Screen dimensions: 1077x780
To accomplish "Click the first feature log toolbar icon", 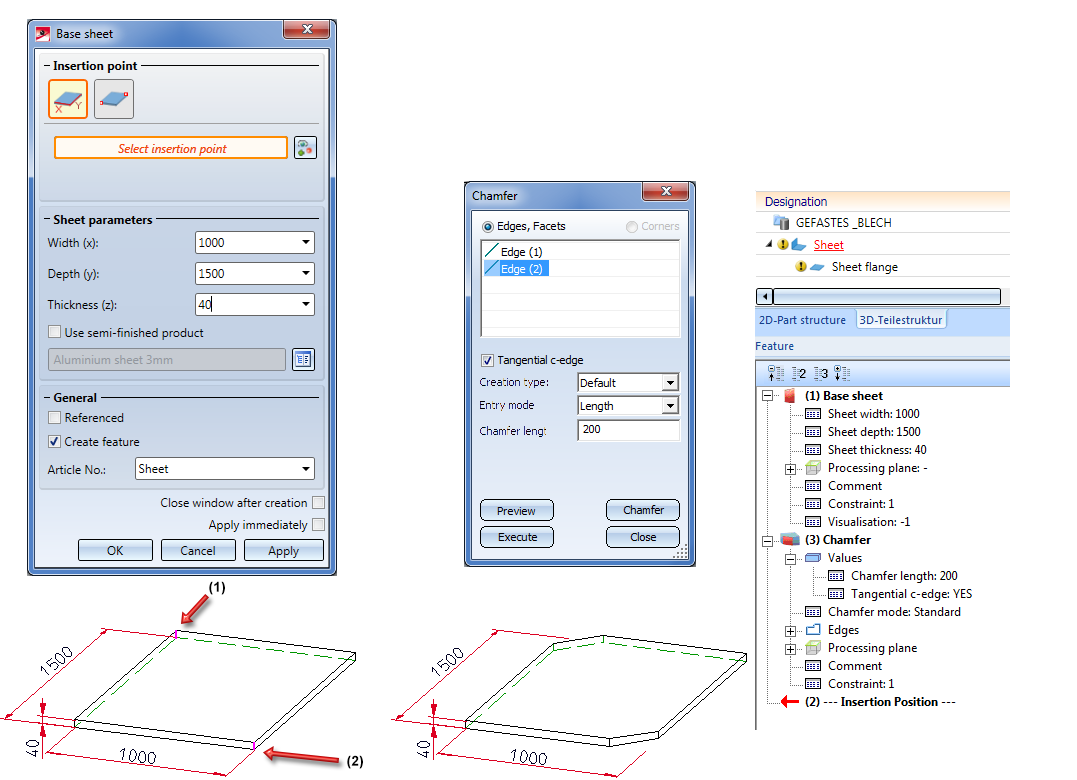I will (x=775, y=373).
